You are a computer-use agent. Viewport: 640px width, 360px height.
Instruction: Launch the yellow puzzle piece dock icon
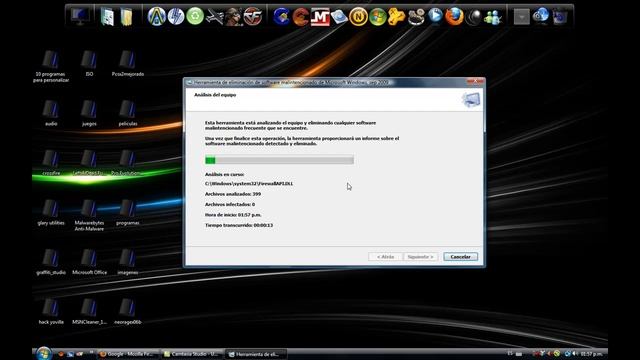point(396,17)
